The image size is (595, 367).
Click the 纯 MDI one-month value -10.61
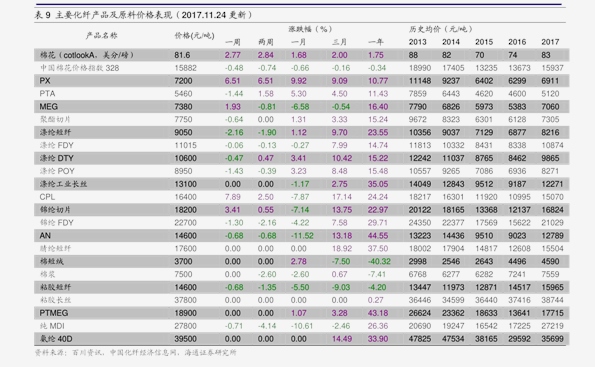(302, 326)
